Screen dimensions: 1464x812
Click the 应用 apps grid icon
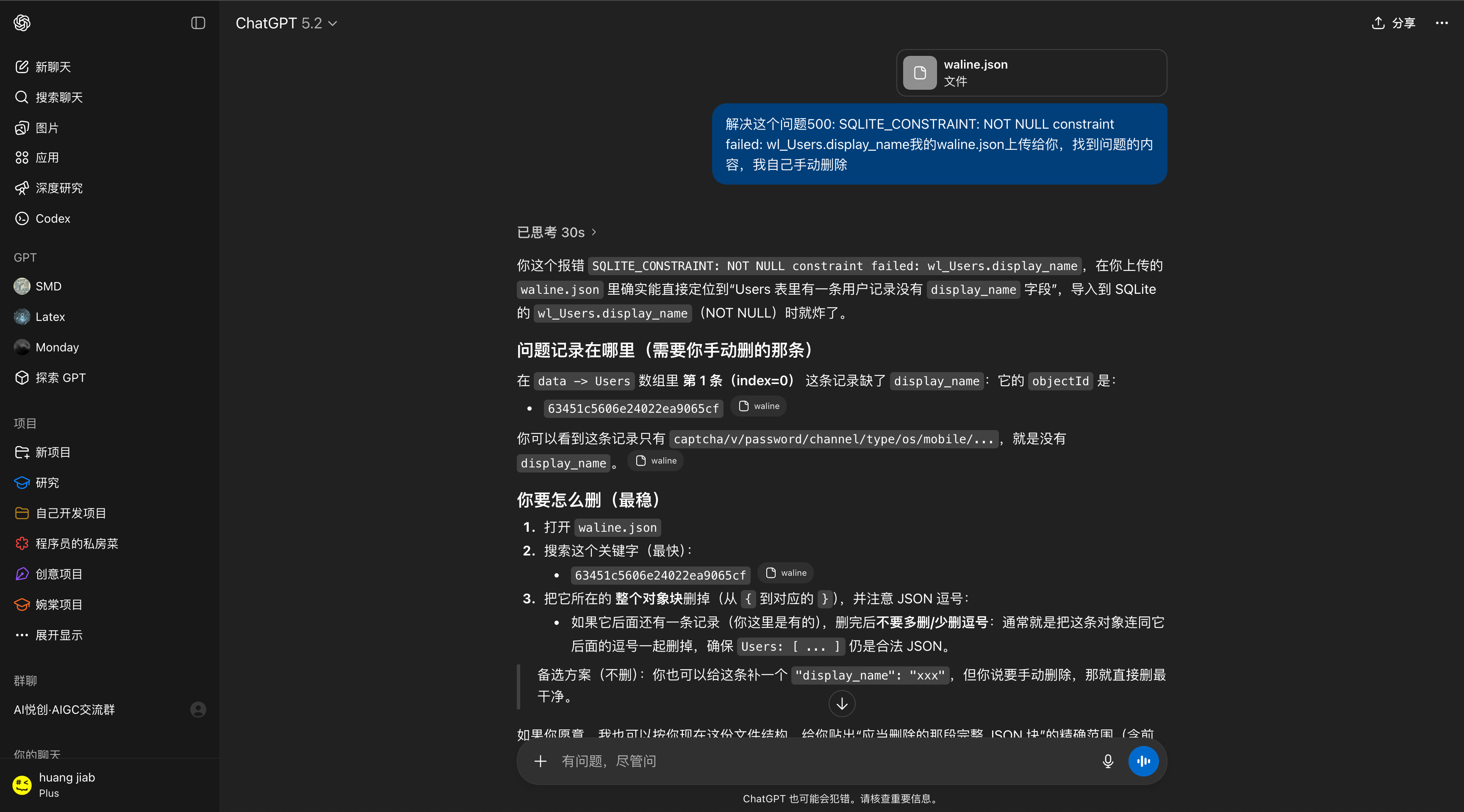[22, 157]
